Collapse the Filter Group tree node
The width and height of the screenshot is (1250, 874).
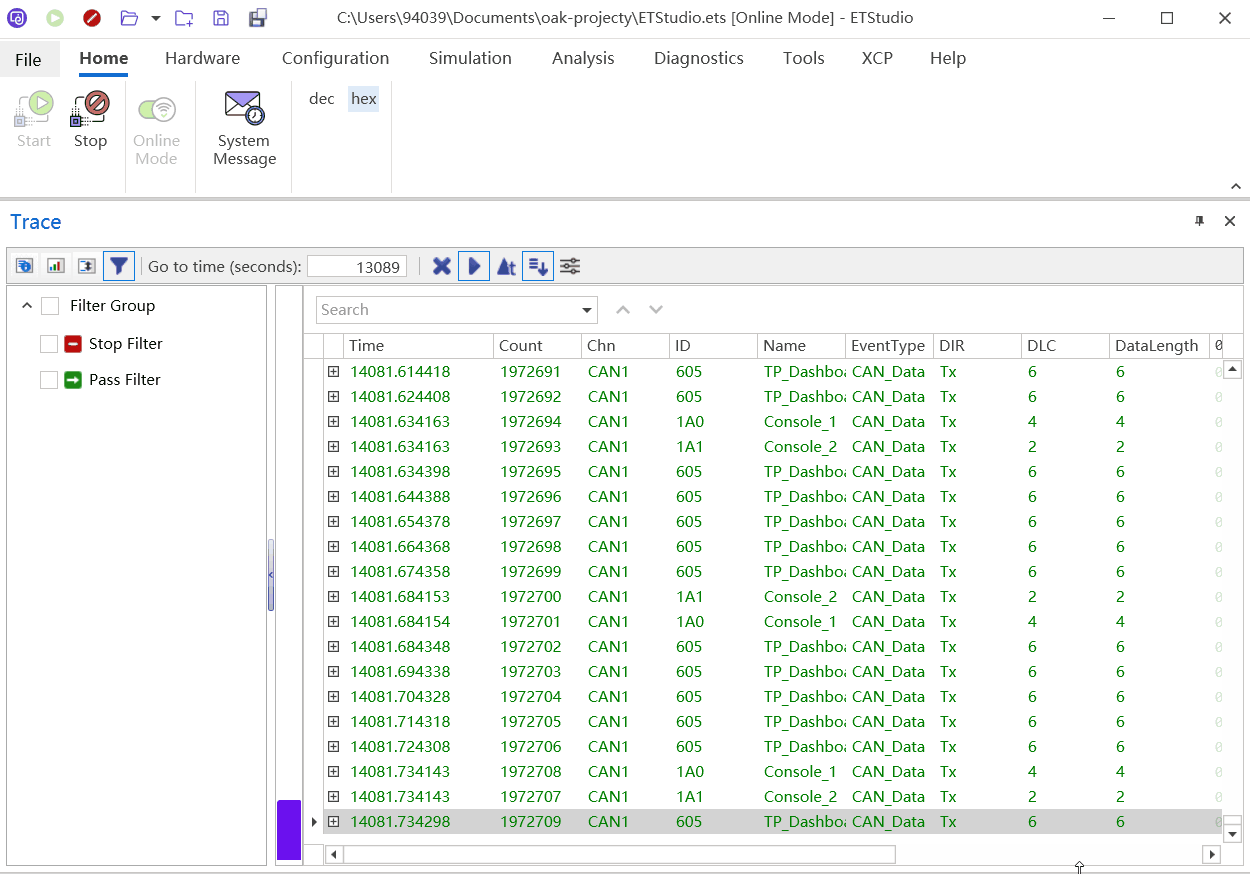(26, 306)
